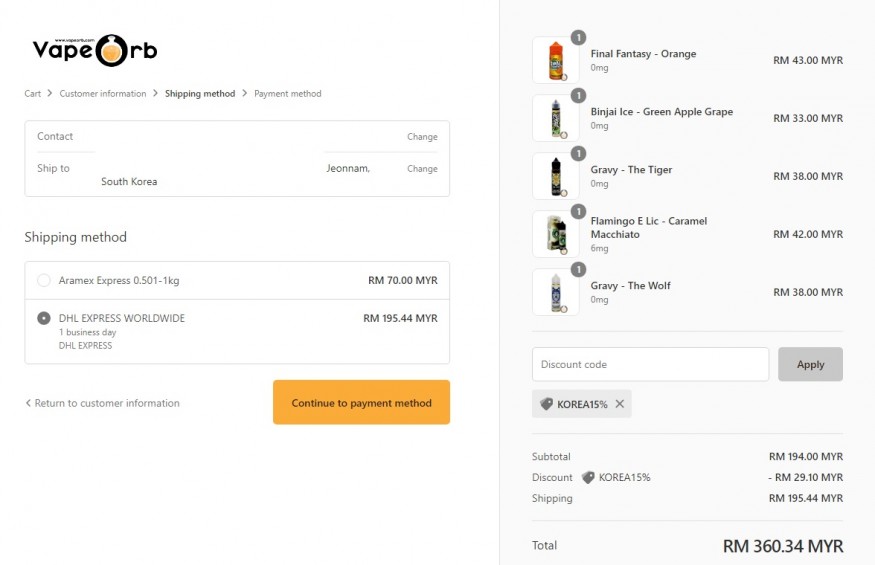
Task: Continue to payment method
Action: pos(361,403)
